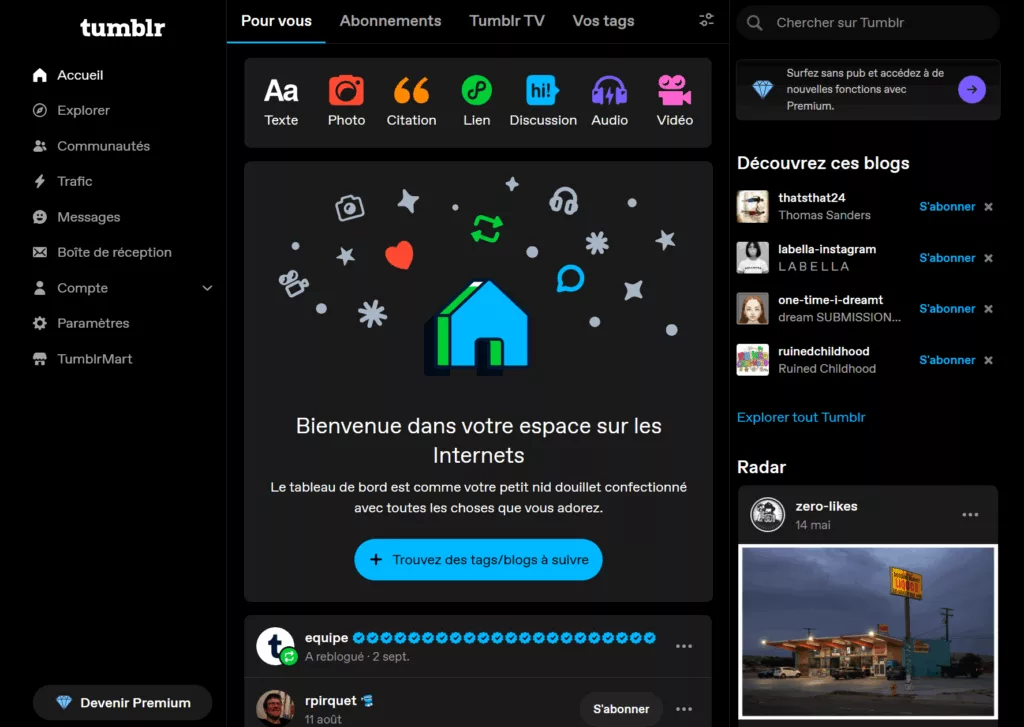The height and width of the screenshot is (727, 1024).
Task: Dismiss labella-instagram suggestion
Action: pos(989,258)
